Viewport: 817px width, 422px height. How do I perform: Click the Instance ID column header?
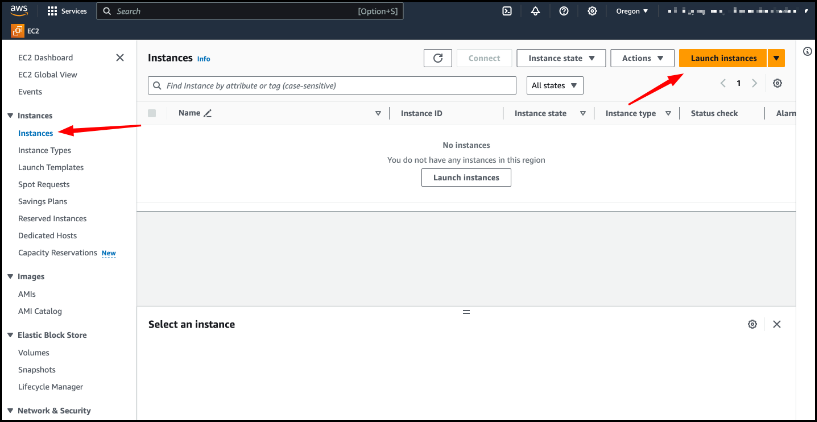click(x=422, y=113)
